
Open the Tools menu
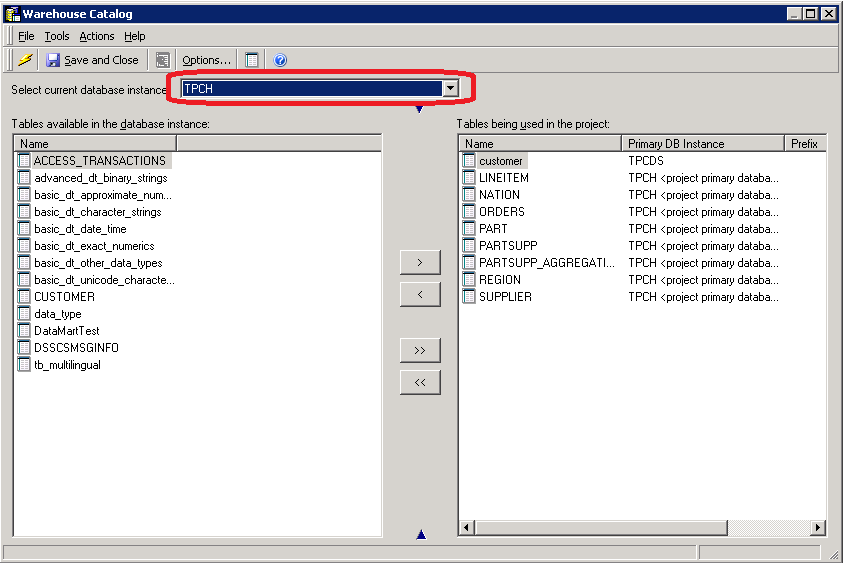(57, 36)
